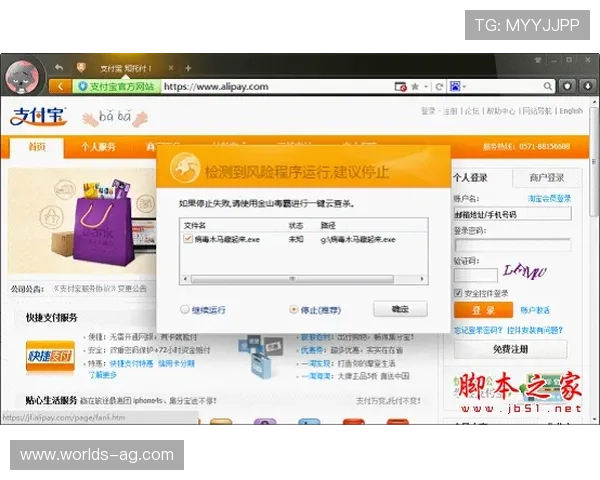The width and height of the screenshot is (600, 480).
Task: Click the 优惠券 link
Action: 313,350
